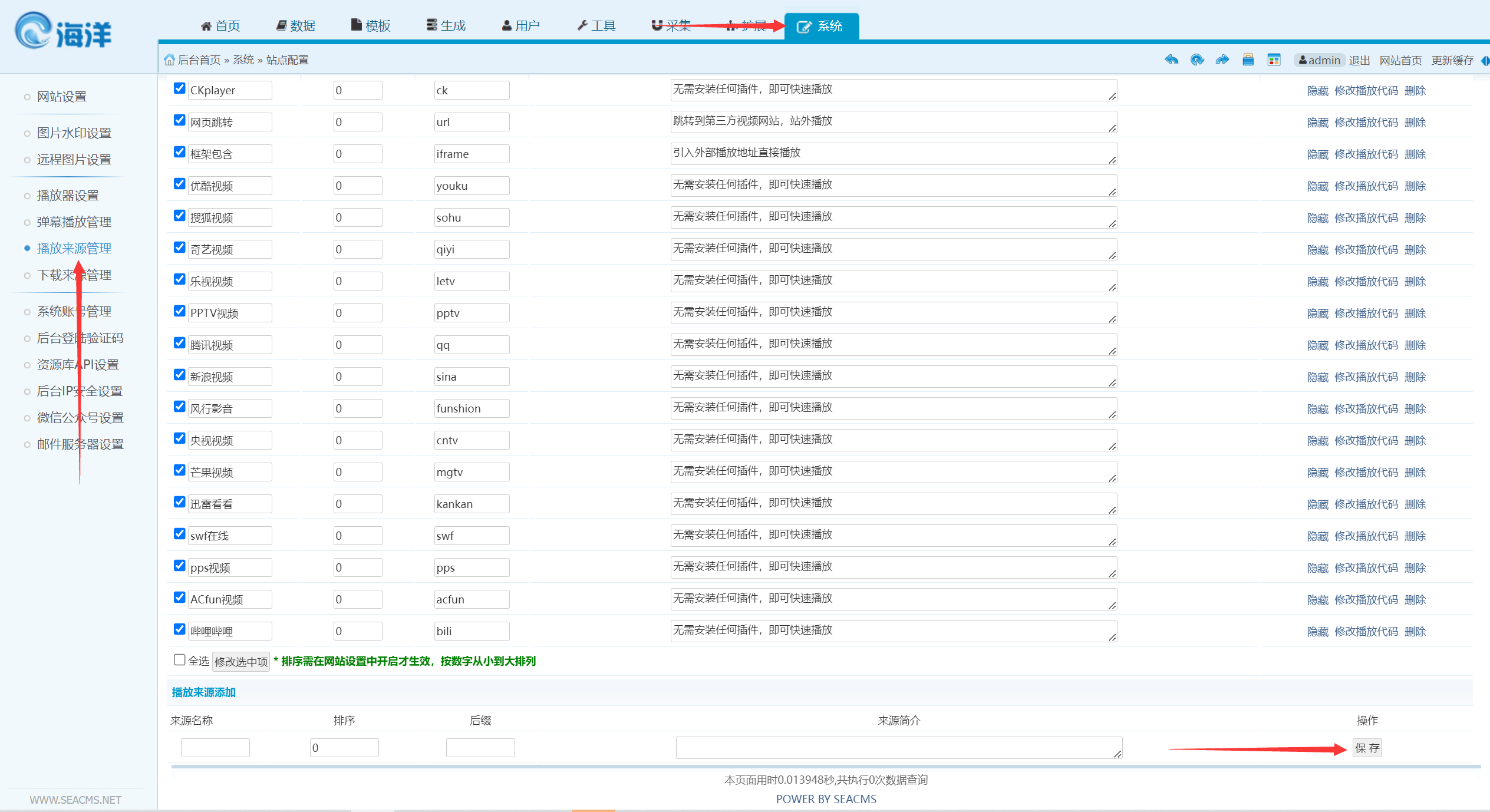The width and height of the screenshot is (1490, 812).
Task: Uncheck the 腾讯视频 row checkbox
Action: (x=180, y=343)
